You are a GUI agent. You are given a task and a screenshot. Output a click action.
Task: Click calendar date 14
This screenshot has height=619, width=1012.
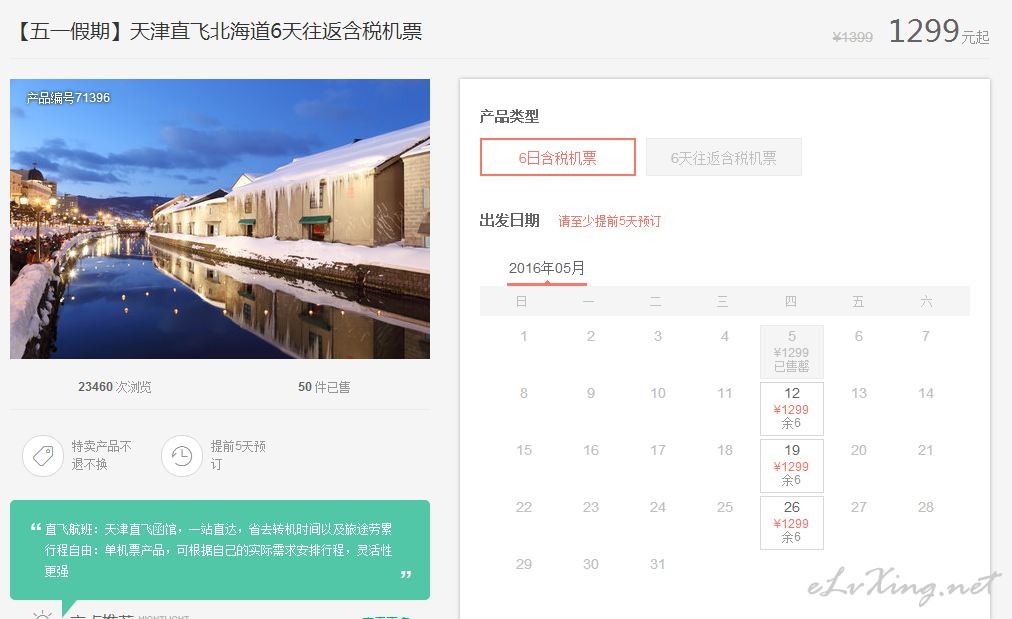click(x=926, y=393)
